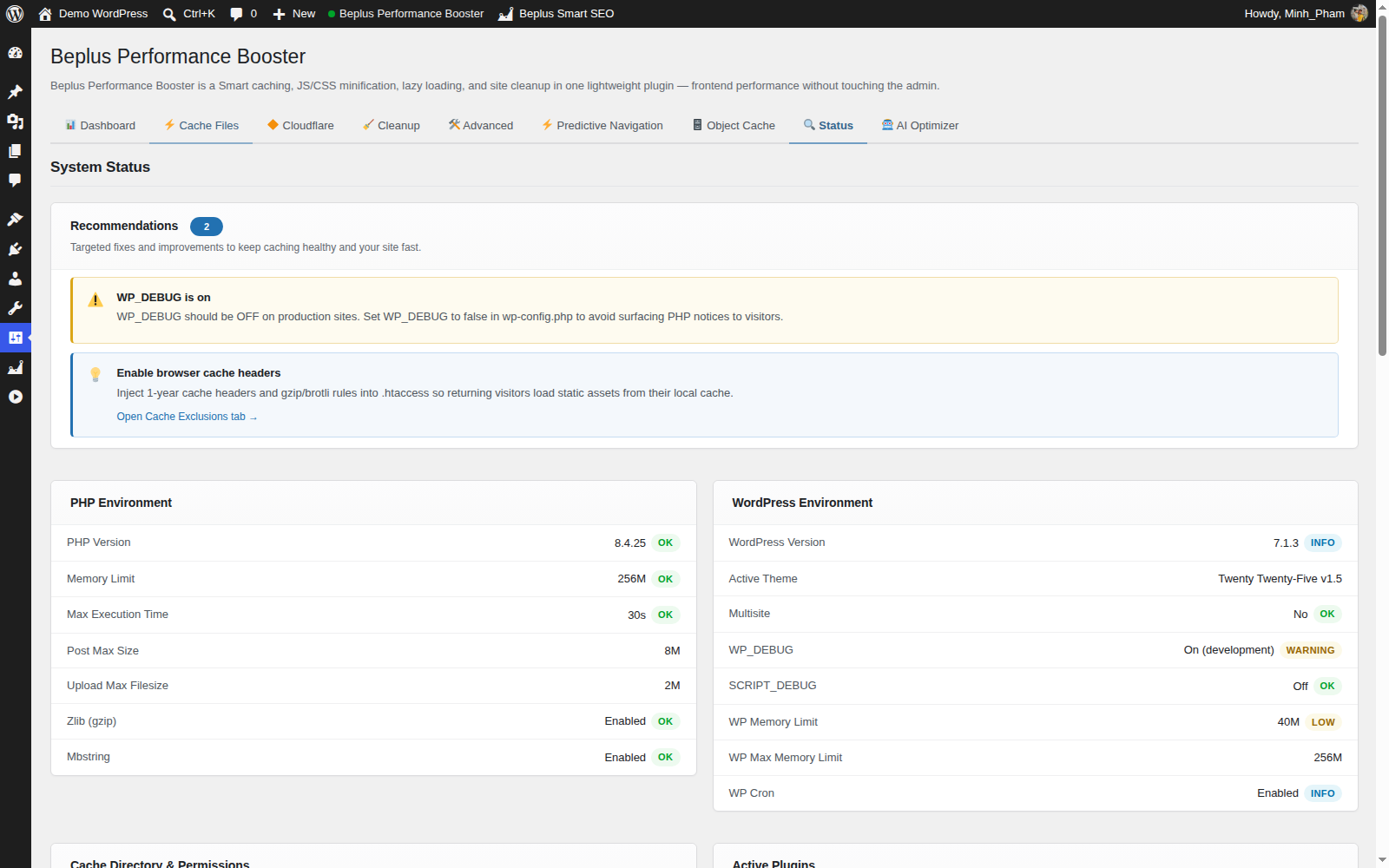This screenshot has width=1389, height=868.
Task: Open Dashboard gauge icon in sidebar
Action: click(x=15, y=53)
